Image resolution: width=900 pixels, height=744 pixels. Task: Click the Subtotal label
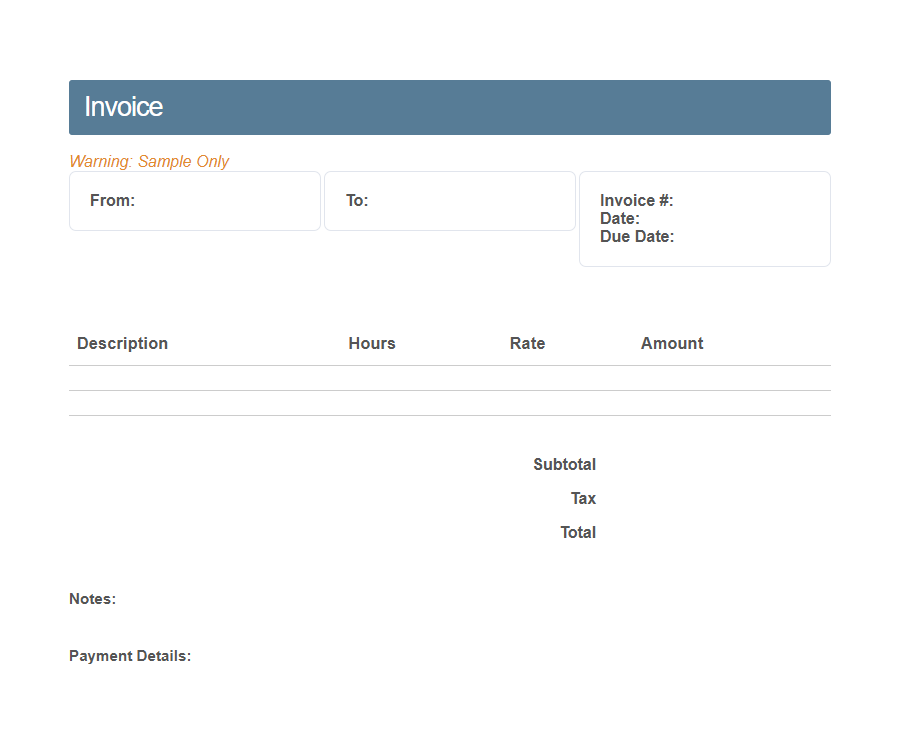(x=564, y=464)
